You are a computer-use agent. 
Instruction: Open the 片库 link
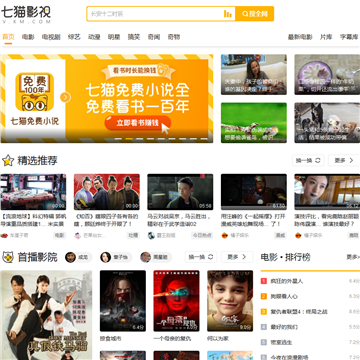coord(326,37)
